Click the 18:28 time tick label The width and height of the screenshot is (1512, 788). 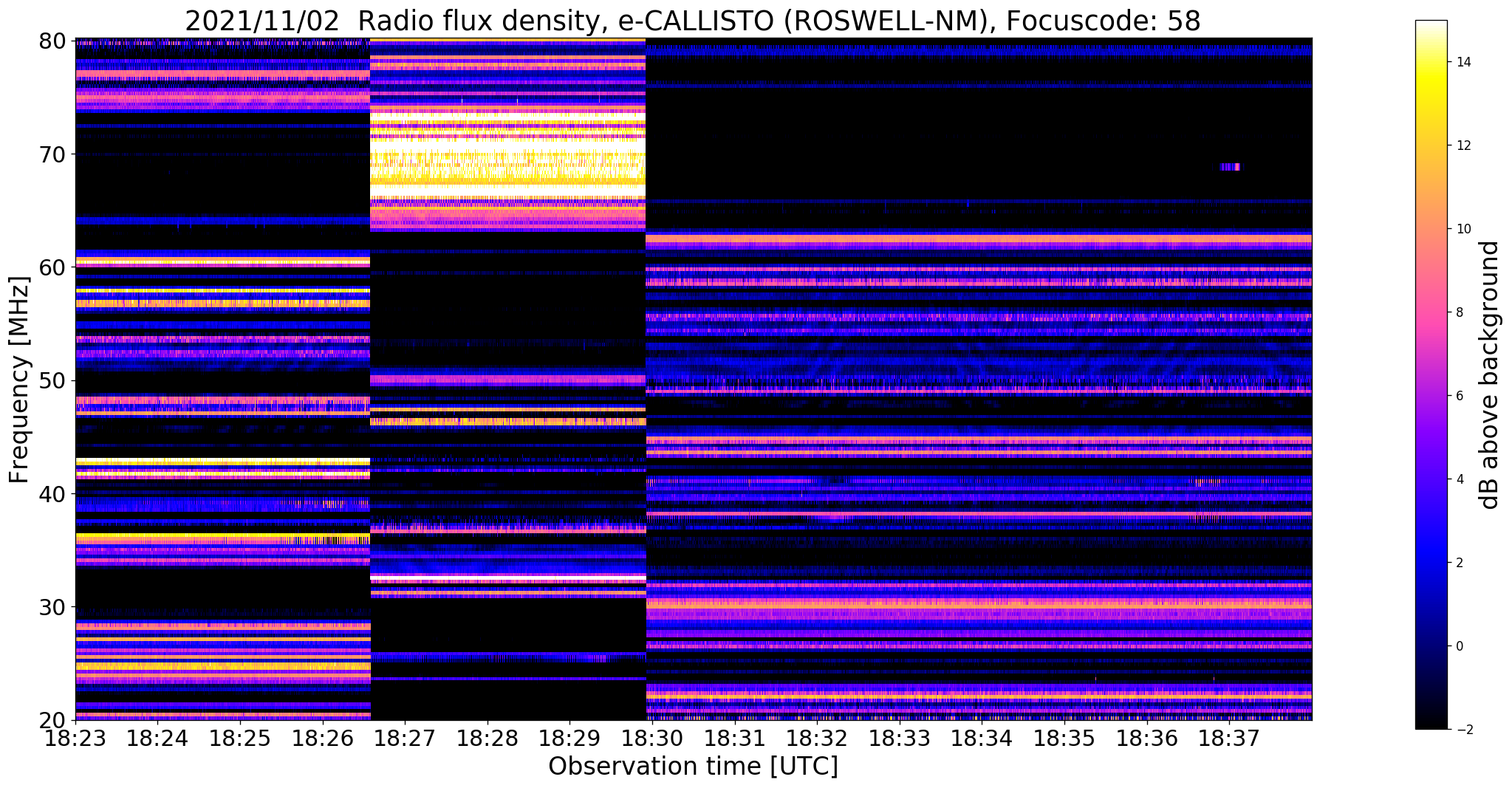488,738
